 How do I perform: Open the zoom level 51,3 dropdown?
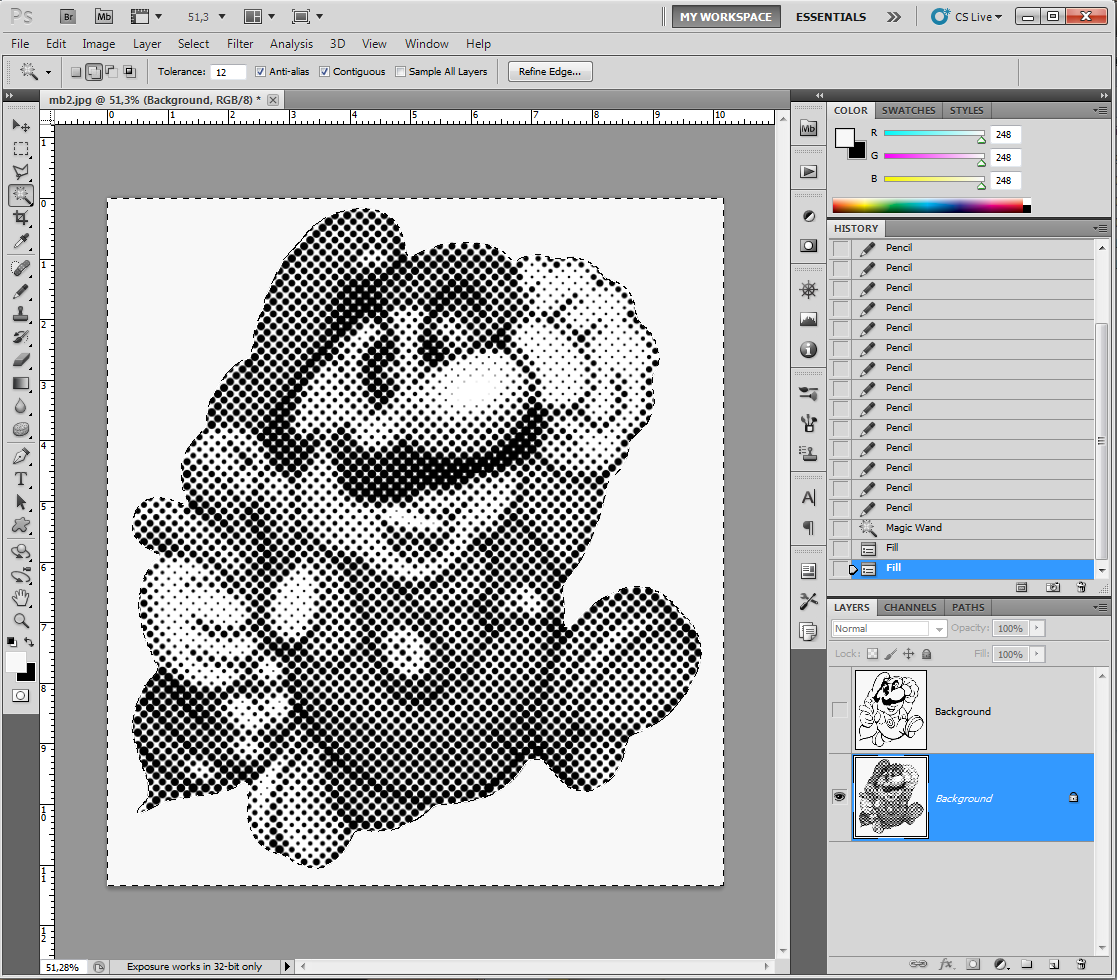pos(207,16)
